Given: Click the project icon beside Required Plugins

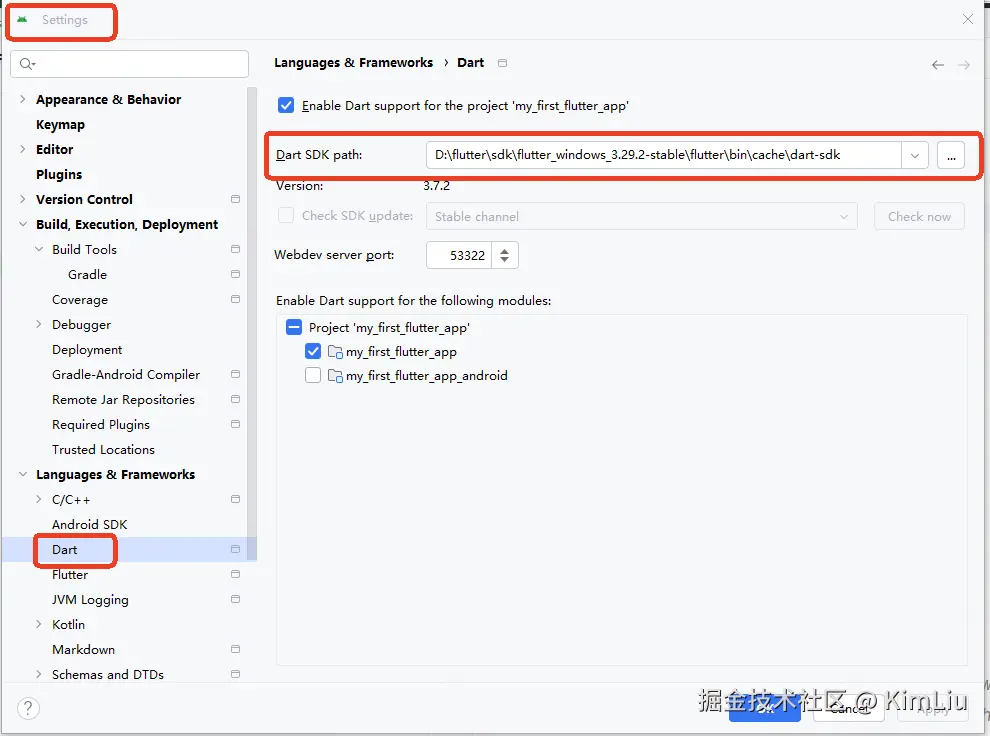Looking at the screenshot, I should pos(236,424).
